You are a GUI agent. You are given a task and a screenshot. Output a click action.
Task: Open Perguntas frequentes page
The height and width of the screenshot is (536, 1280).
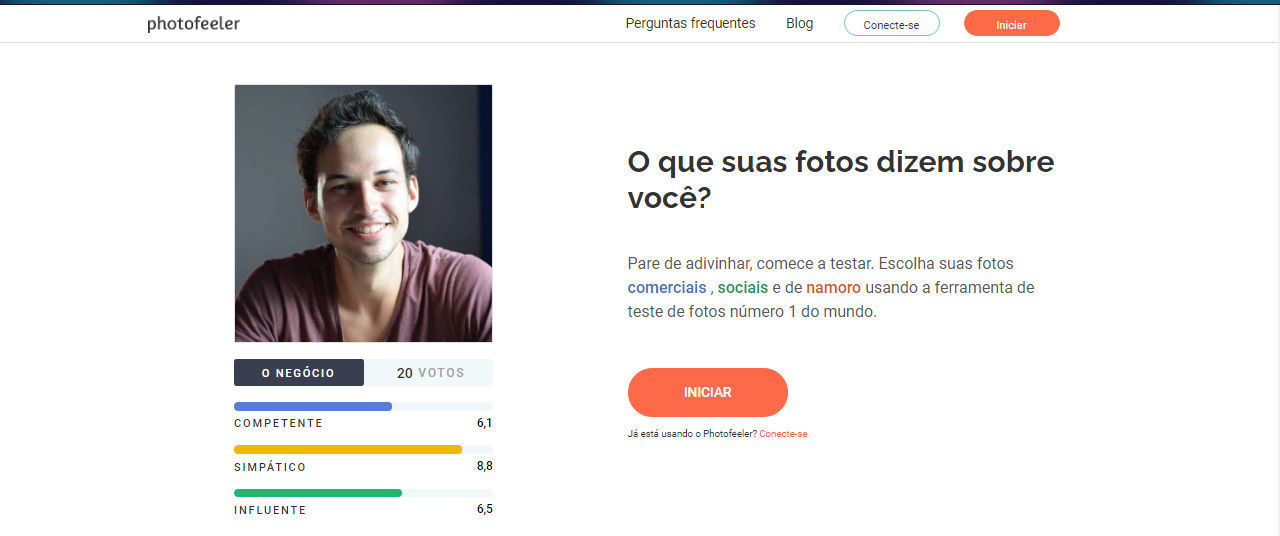click(690, 23)
